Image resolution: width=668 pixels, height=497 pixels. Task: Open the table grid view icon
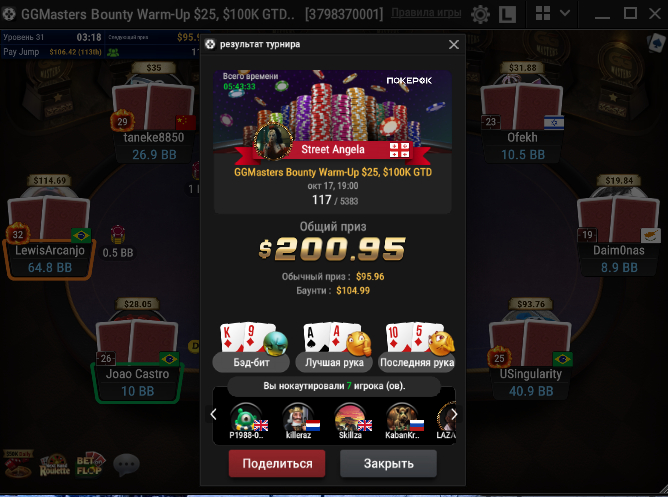click(542, 13)
